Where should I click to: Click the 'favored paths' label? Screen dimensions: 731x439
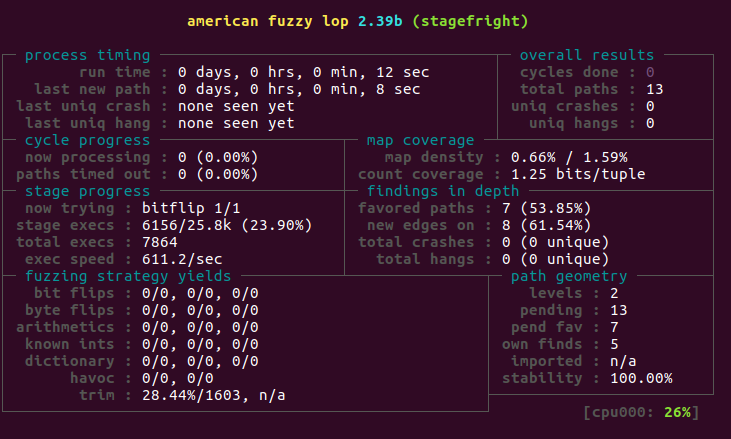[x=416, y=208]
